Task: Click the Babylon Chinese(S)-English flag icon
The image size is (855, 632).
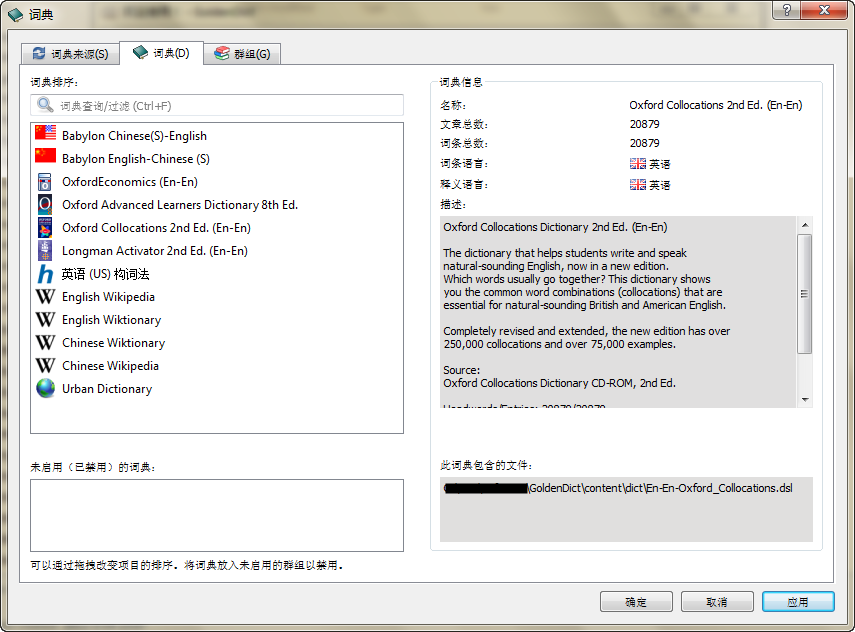Action: point(45,133)
